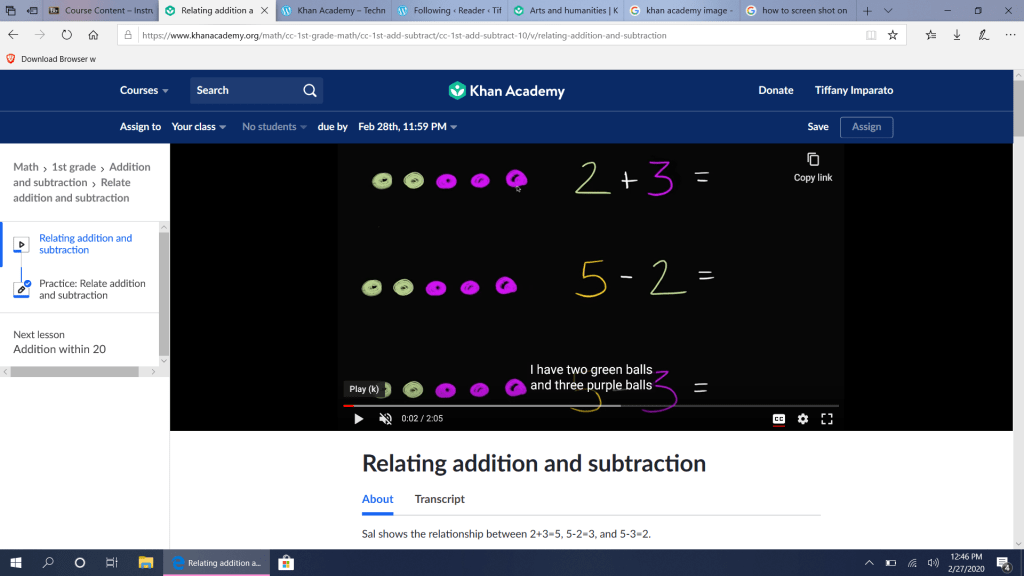Open the Microsoft Store taskbar icon
Image resolution: width=1024 pixels, height=576 pixels.
coord(285,563)
